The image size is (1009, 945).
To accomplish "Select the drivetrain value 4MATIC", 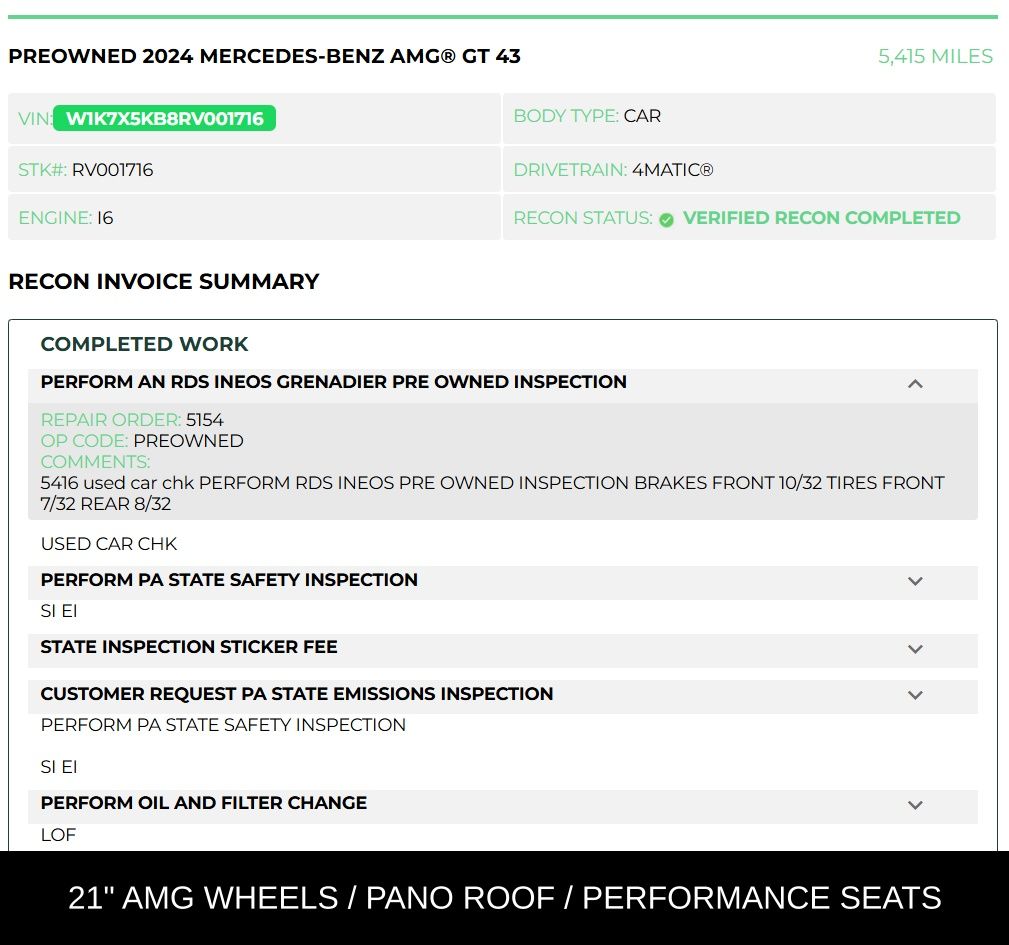I will pyautogui.click(x=672, y=170).
